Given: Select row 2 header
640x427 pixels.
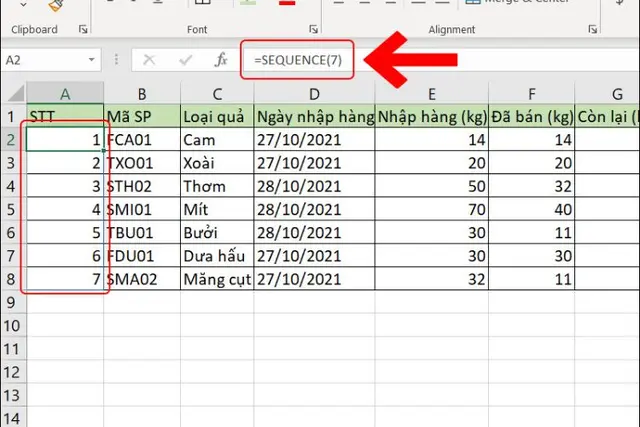Looking at the screenshot, I should [x=13, y=140].
